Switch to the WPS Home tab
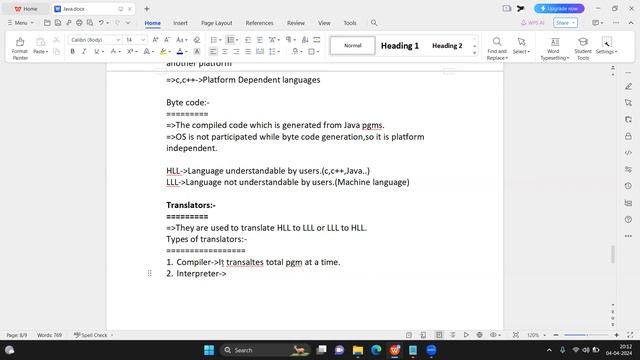The height and width of the screenshot is (360, 640). click(x=26, y=9)
